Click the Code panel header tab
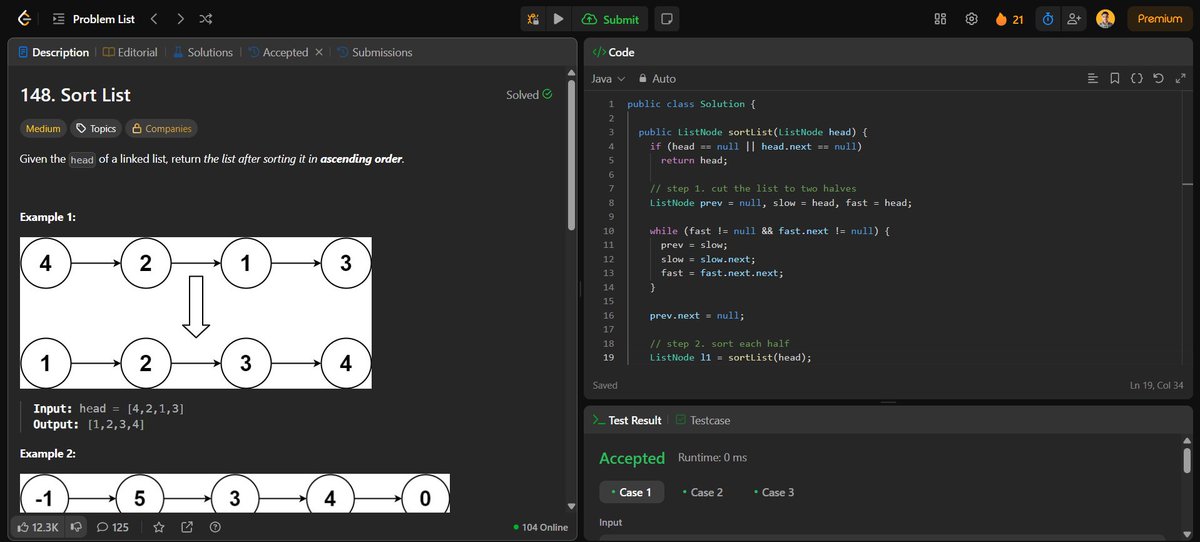This screenshot has width=1200, height=542. (613, 52)
